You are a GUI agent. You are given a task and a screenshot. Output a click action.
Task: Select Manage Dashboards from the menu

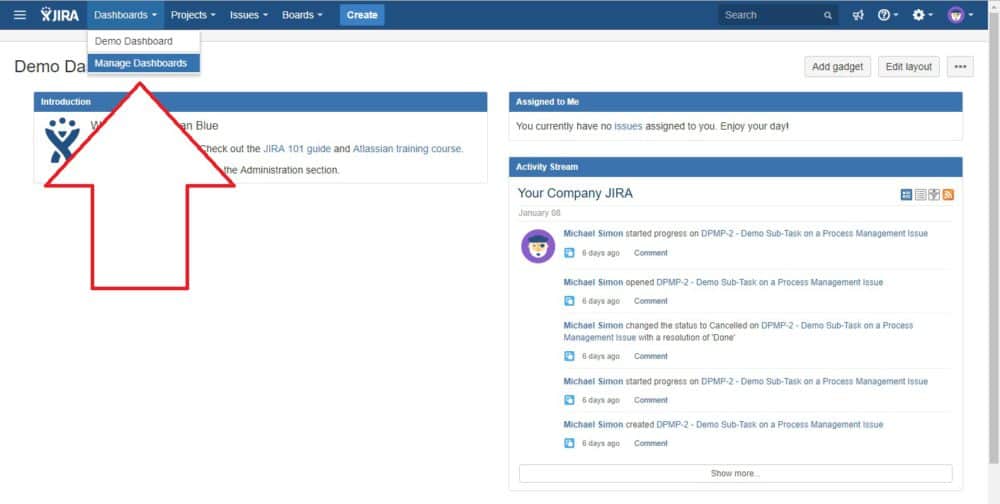(x=143, y=63)
